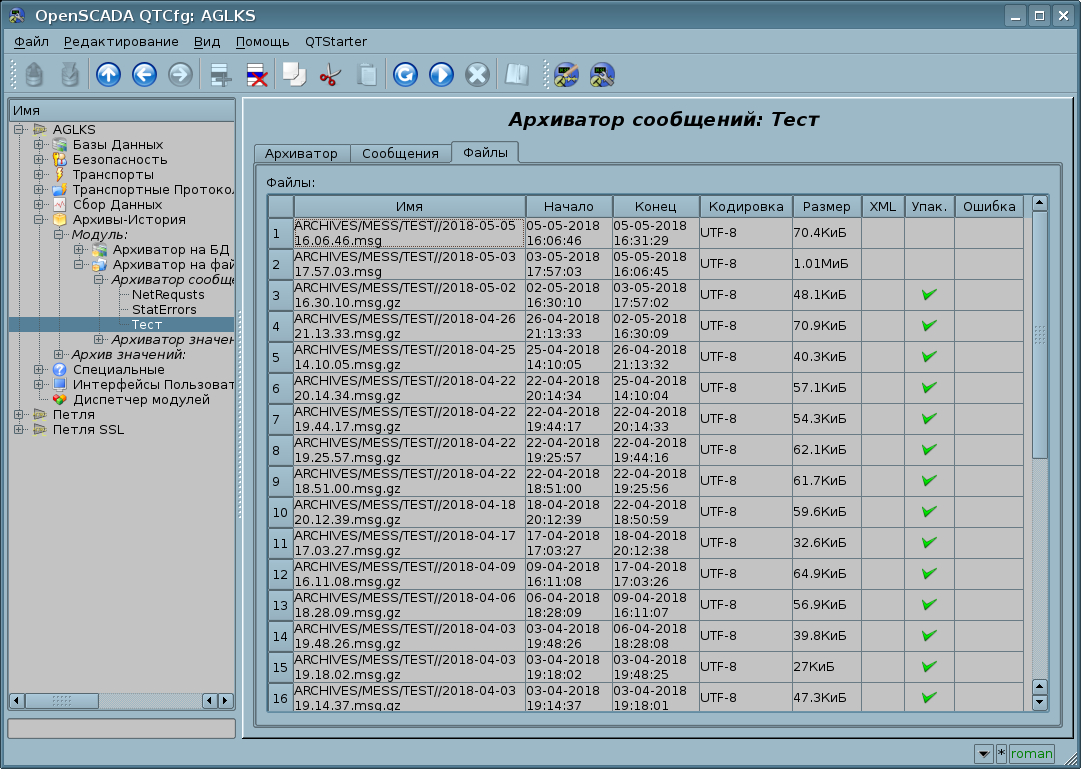Click the Delete item icon with red cross
The image size is (1081, 769).
click(257, 75)
